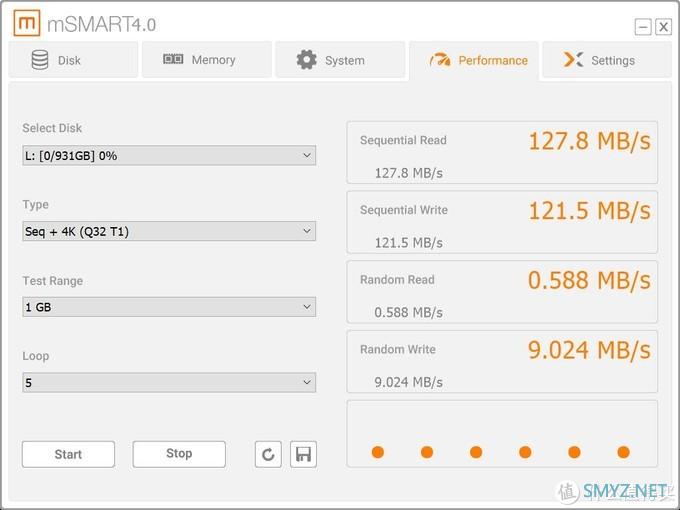Viewport: 680px width, 510px height.
Task: Close the mSMART window
Action: [x=664, y=27]
